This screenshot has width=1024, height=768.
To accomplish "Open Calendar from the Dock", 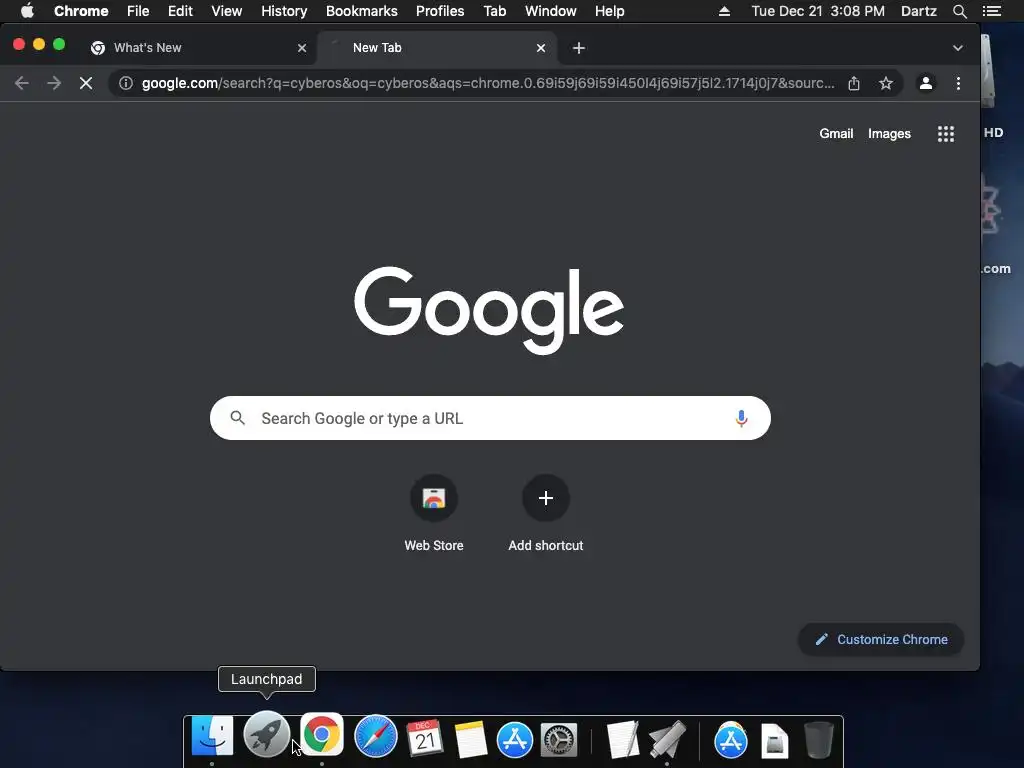I will coord(425,738).
